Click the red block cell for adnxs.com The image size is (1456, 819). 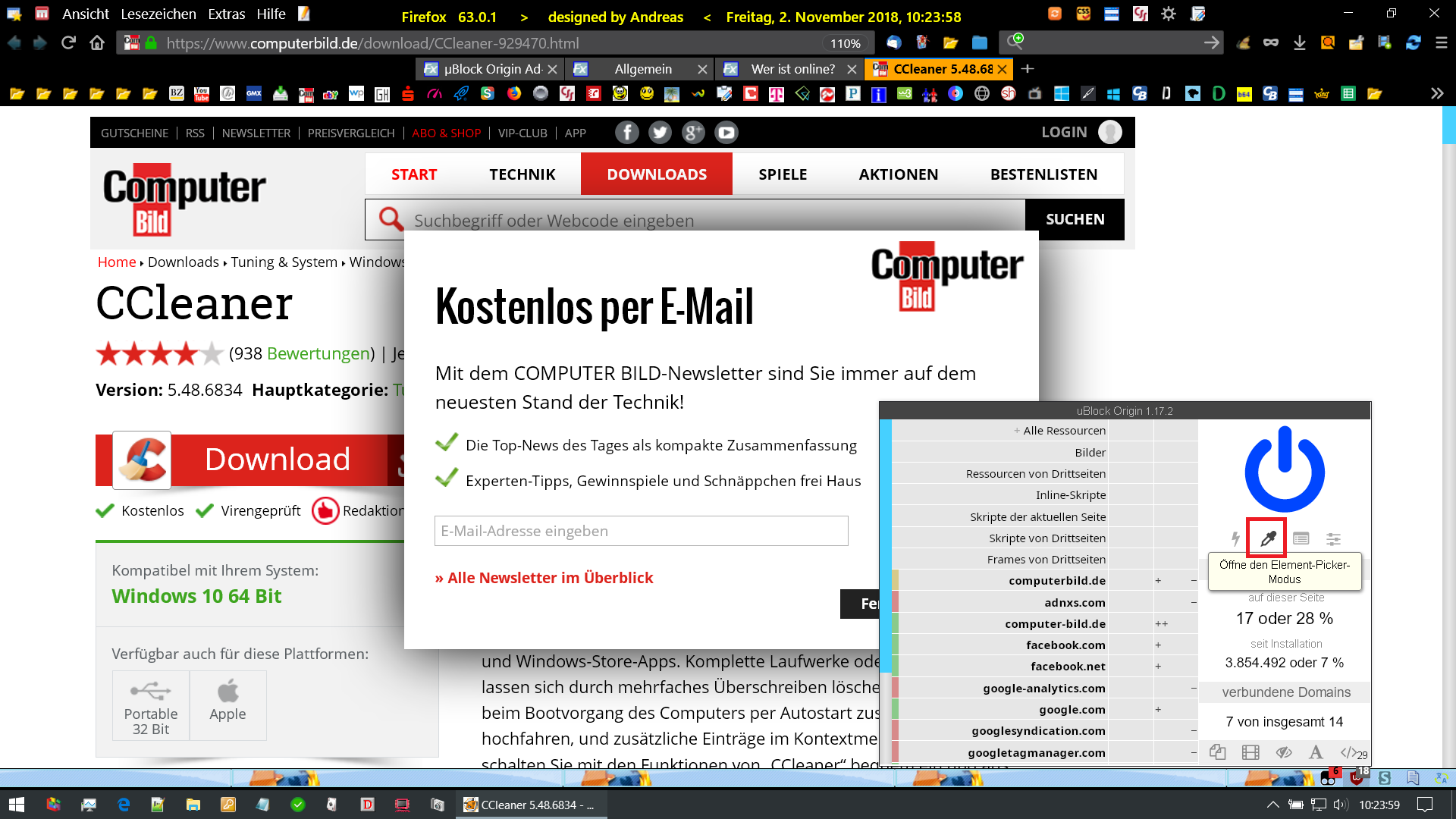[x=895, y=602]
